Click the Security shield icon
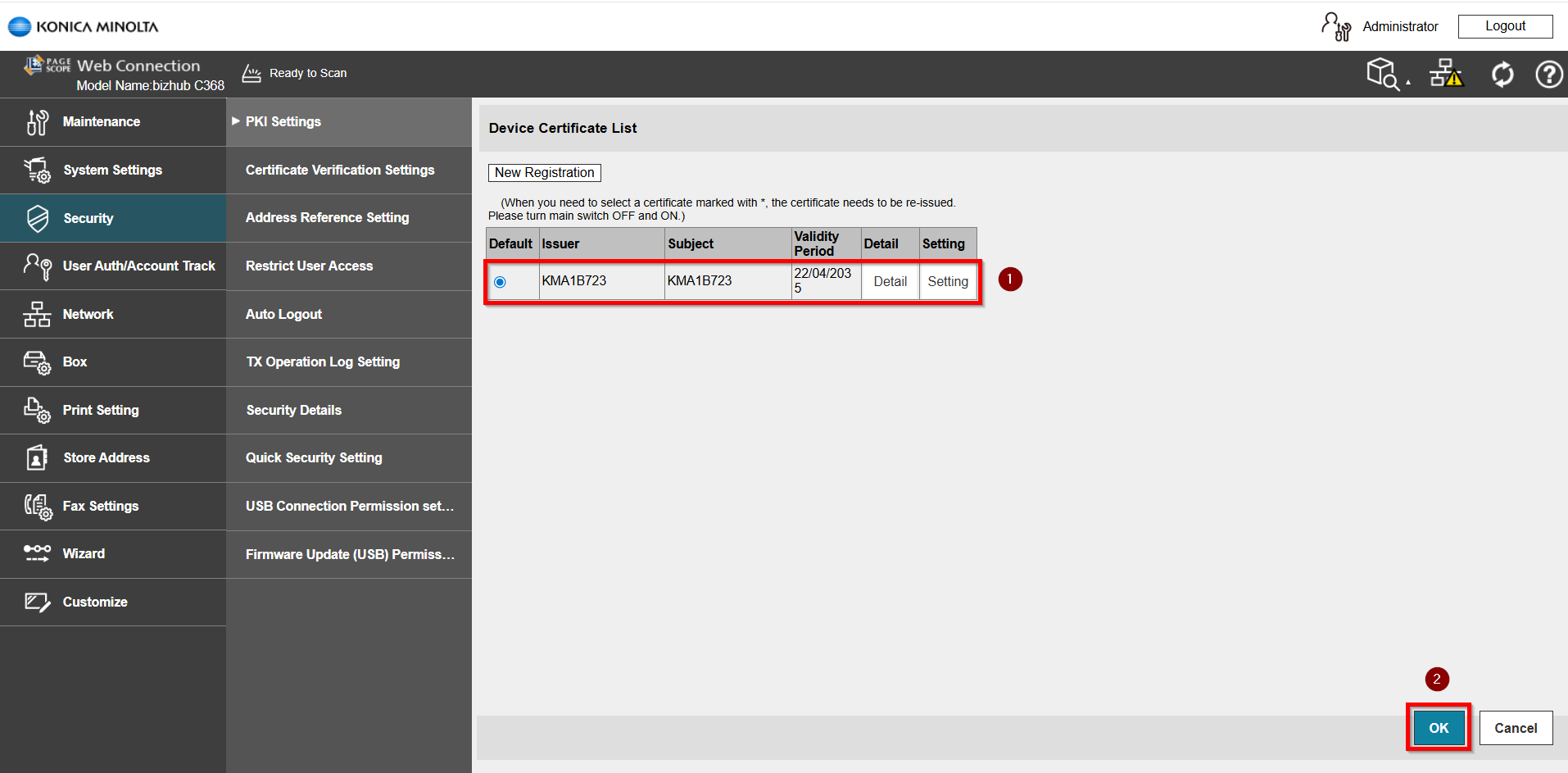 pos(37,218)
